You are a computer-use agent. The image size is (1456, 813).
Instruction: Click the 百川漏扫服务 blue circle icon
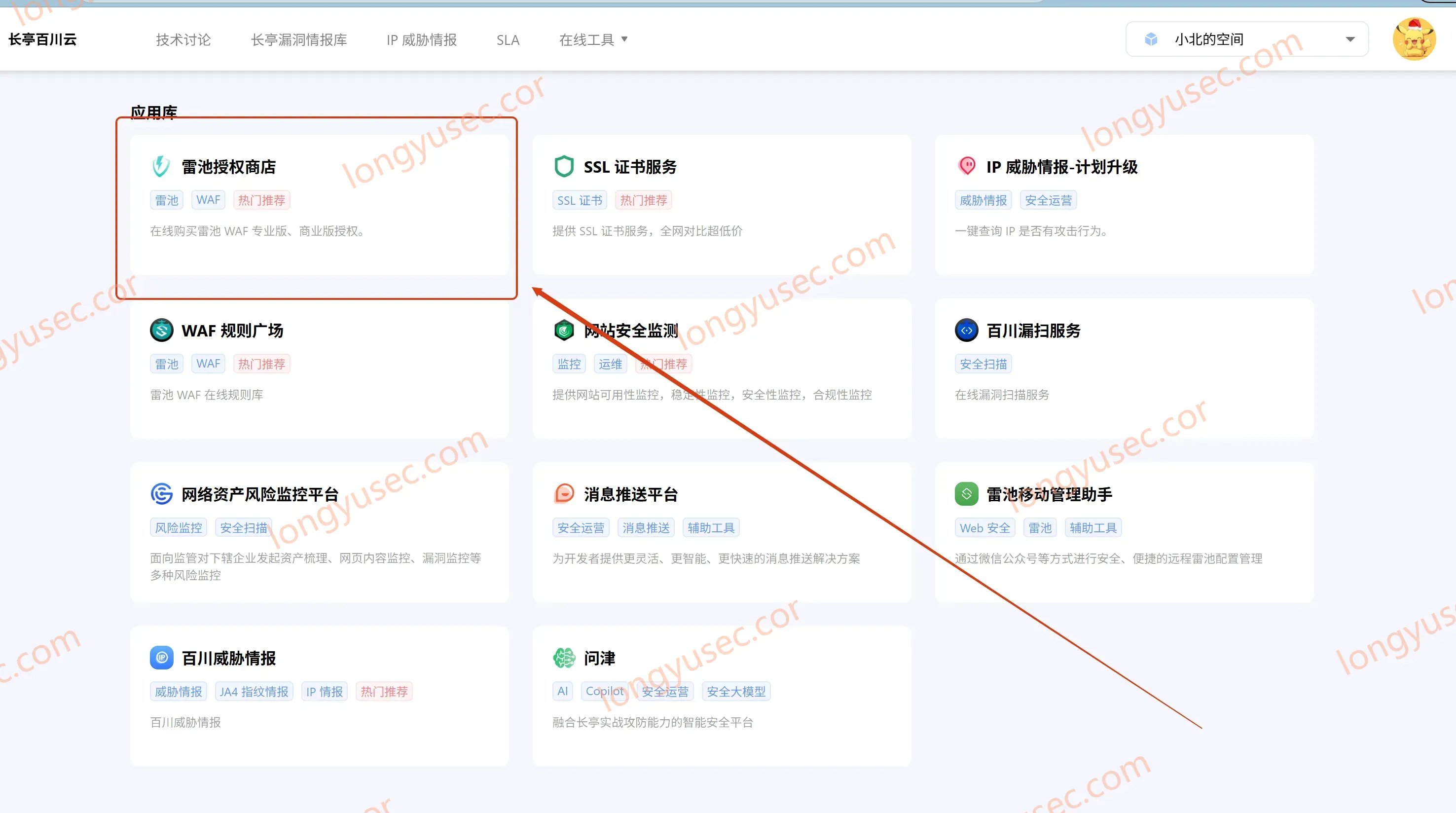[x=967, y=330]
